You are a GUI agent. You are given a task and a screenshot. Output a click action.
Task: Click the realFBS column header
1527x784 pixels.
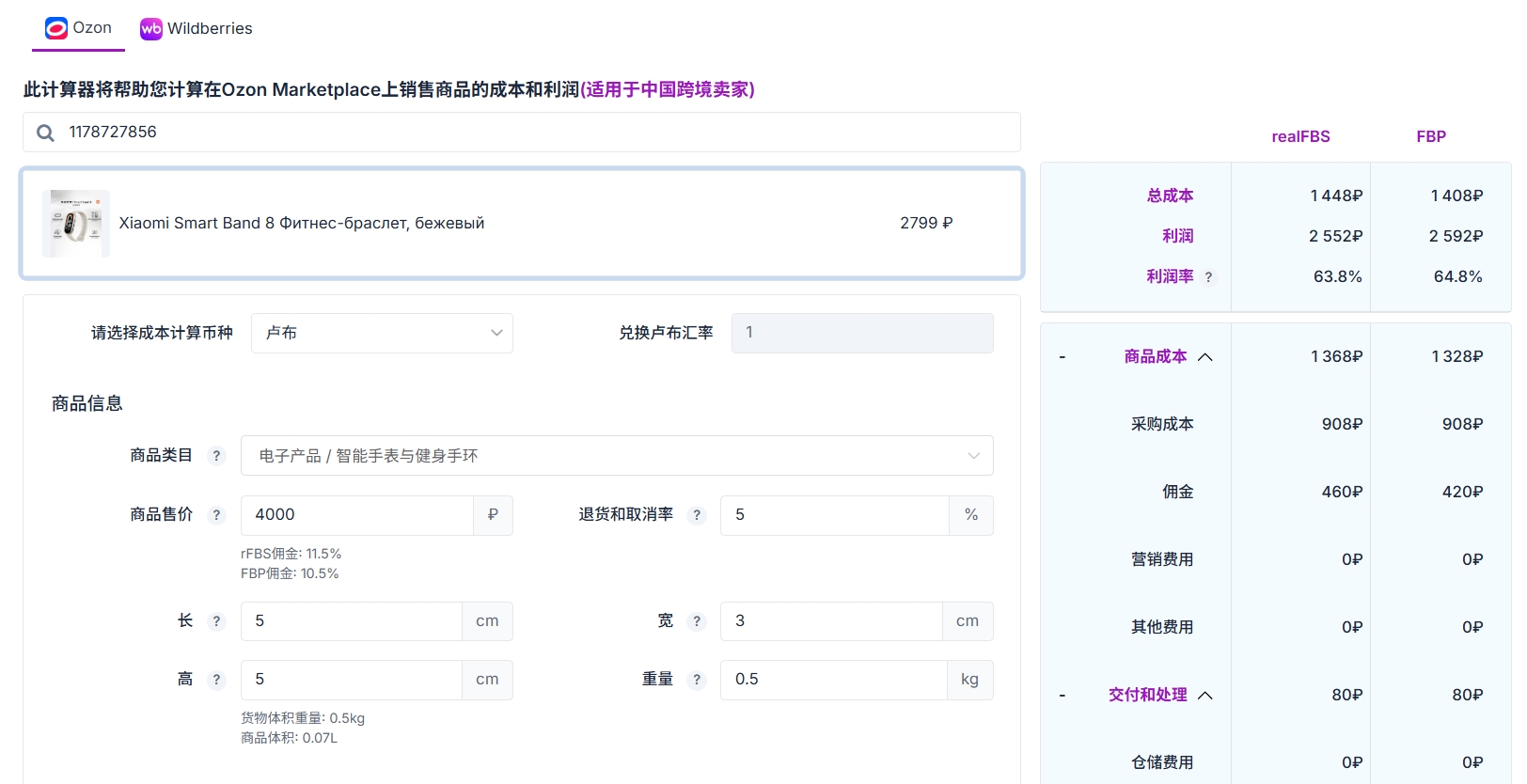tap(1300, 137)
